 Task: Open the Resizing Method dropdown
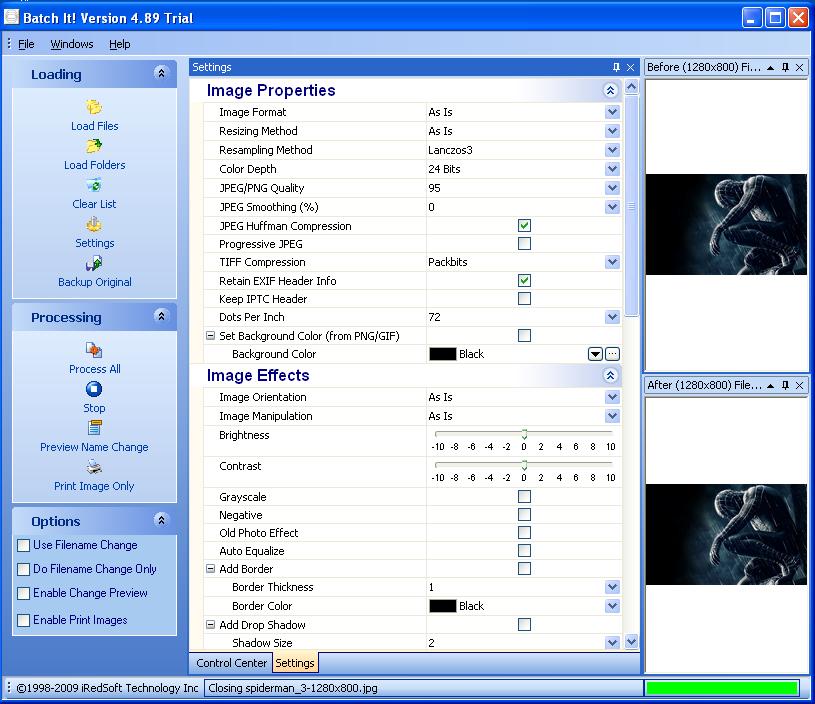point(613,131)
